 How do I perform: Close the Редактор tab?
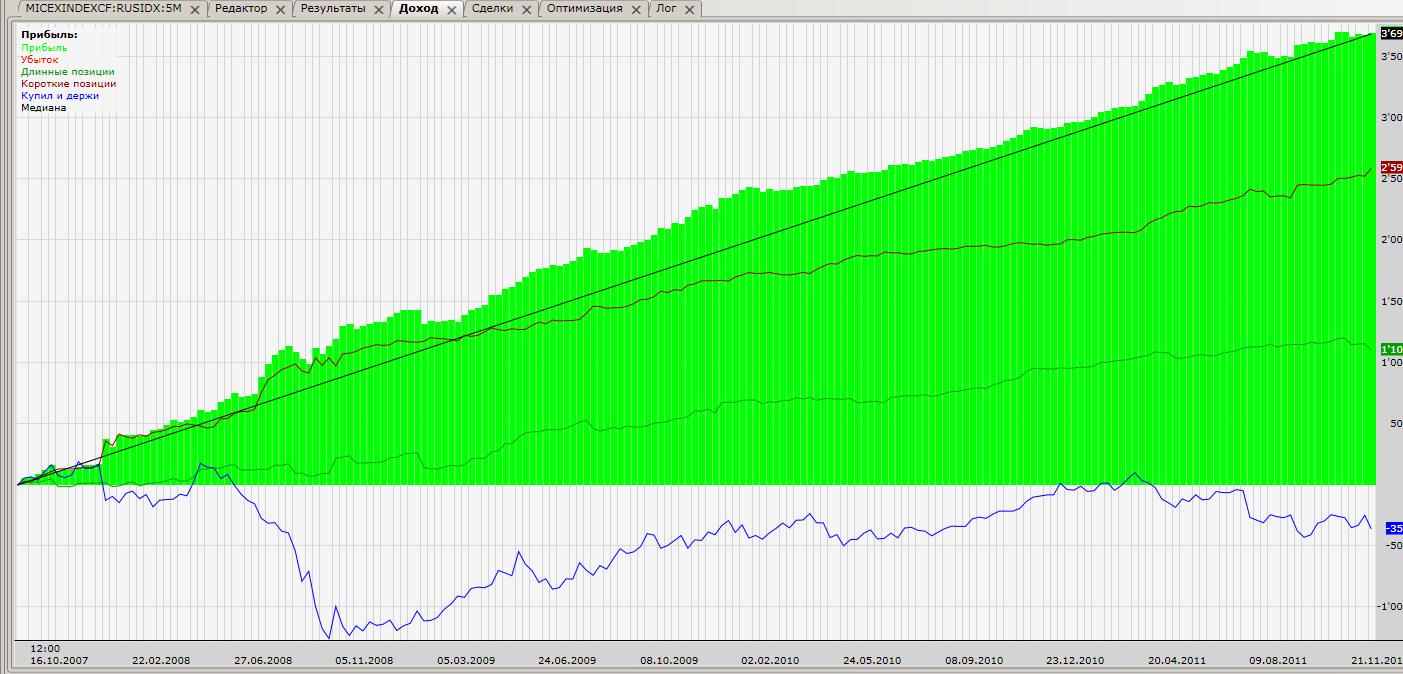point(281,9)
